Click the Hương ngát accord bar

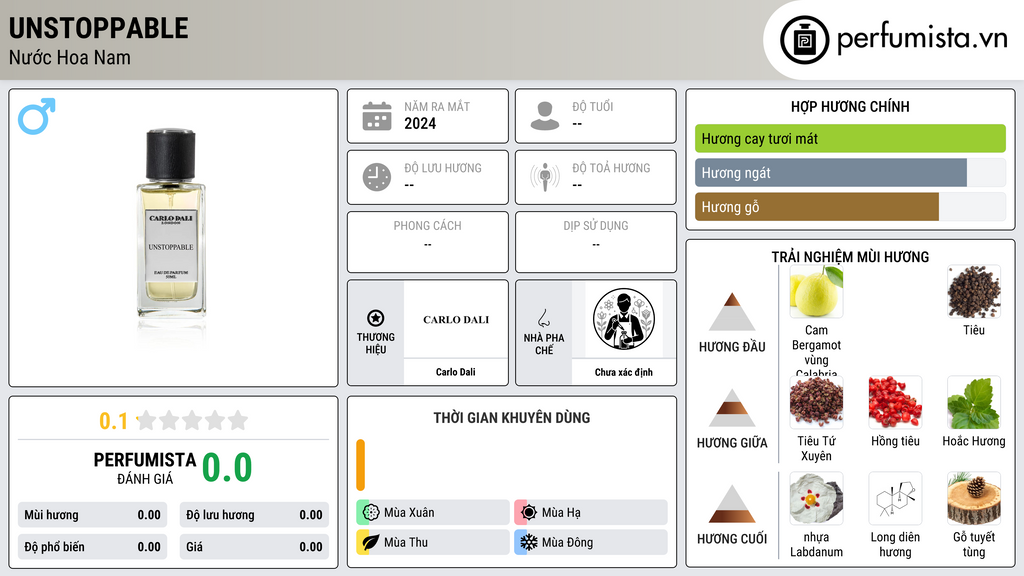[850, 173]
